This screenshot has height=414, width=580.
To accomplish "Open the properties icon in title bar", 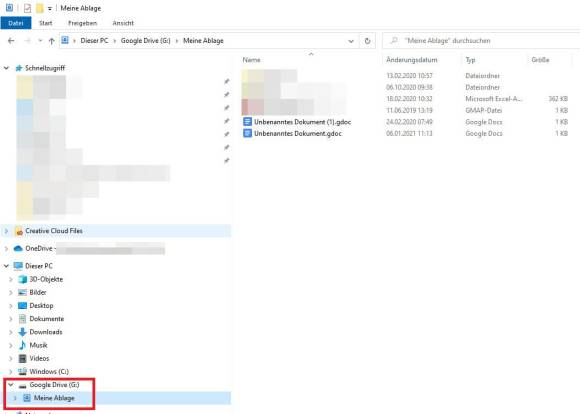I will [27, 8].
